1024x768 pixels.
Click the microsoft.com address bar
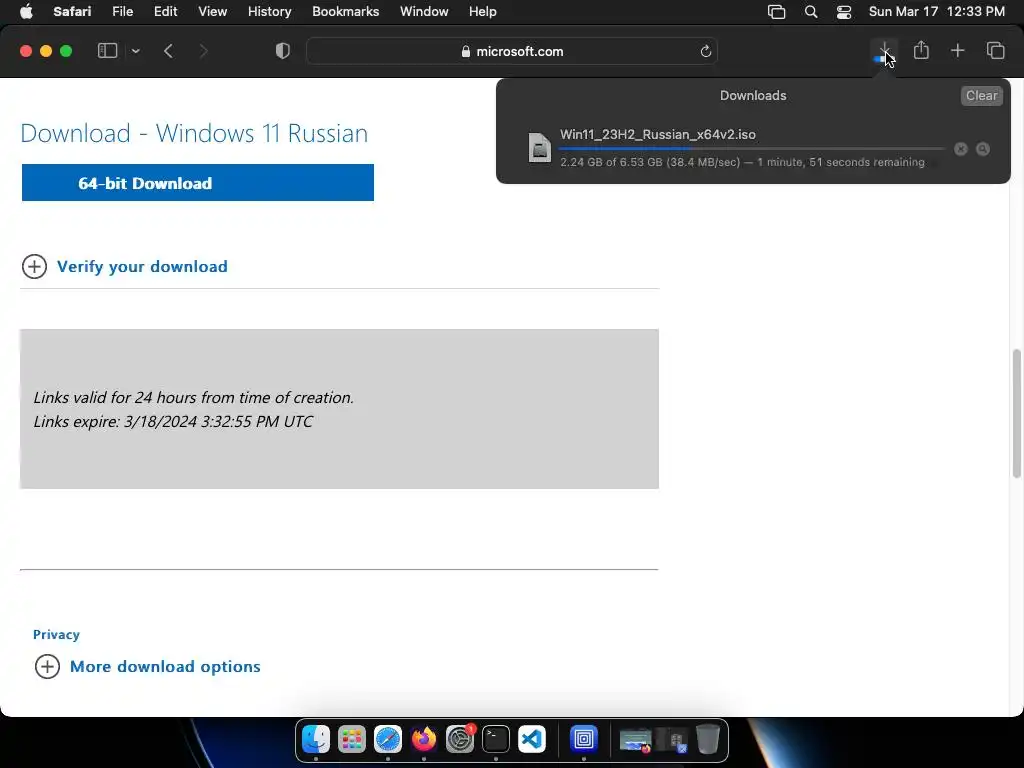512,51
